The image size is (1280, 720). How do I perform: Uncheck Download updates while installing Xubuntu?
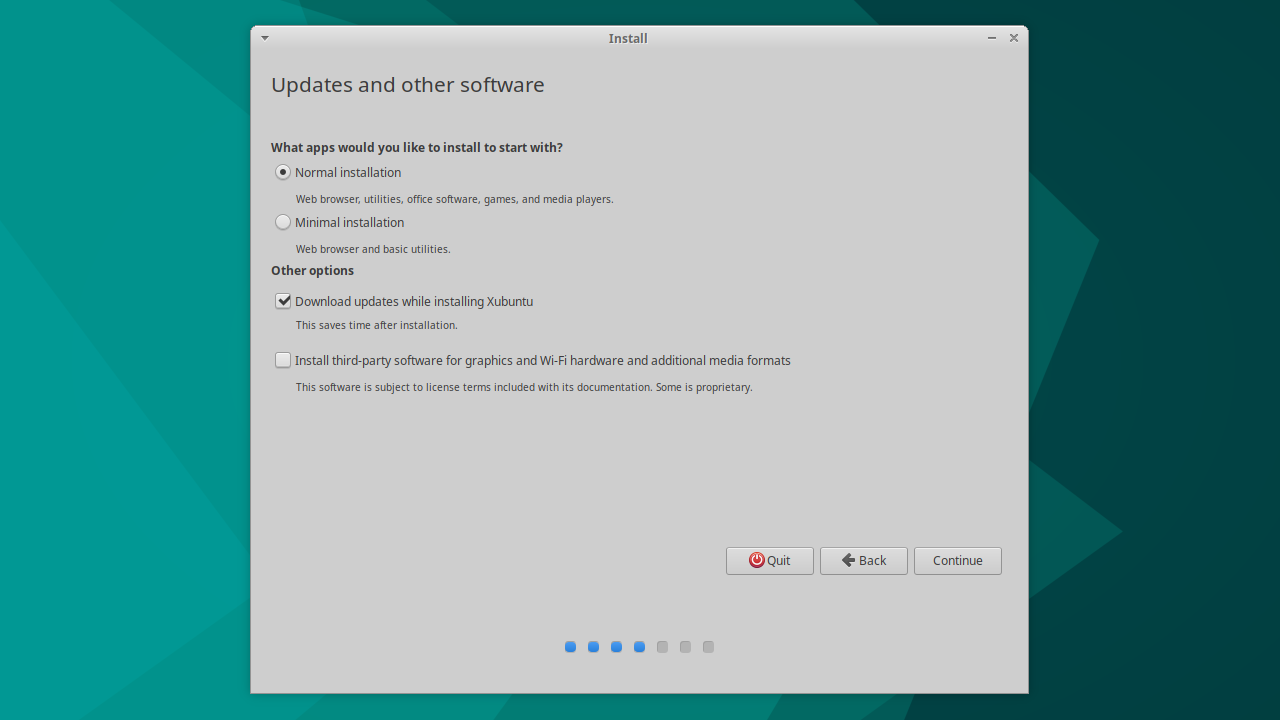pyautogui.click(x=283, y=301)
